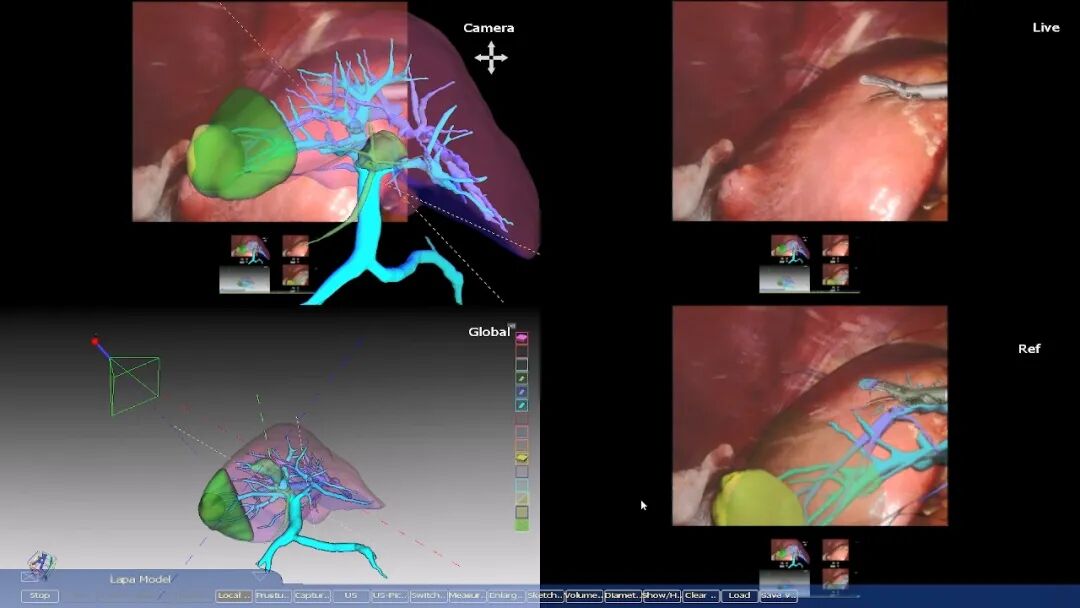Click the Camera pan arrows icon
This screenshot has height=608, width=1080.
pos(491,58)
